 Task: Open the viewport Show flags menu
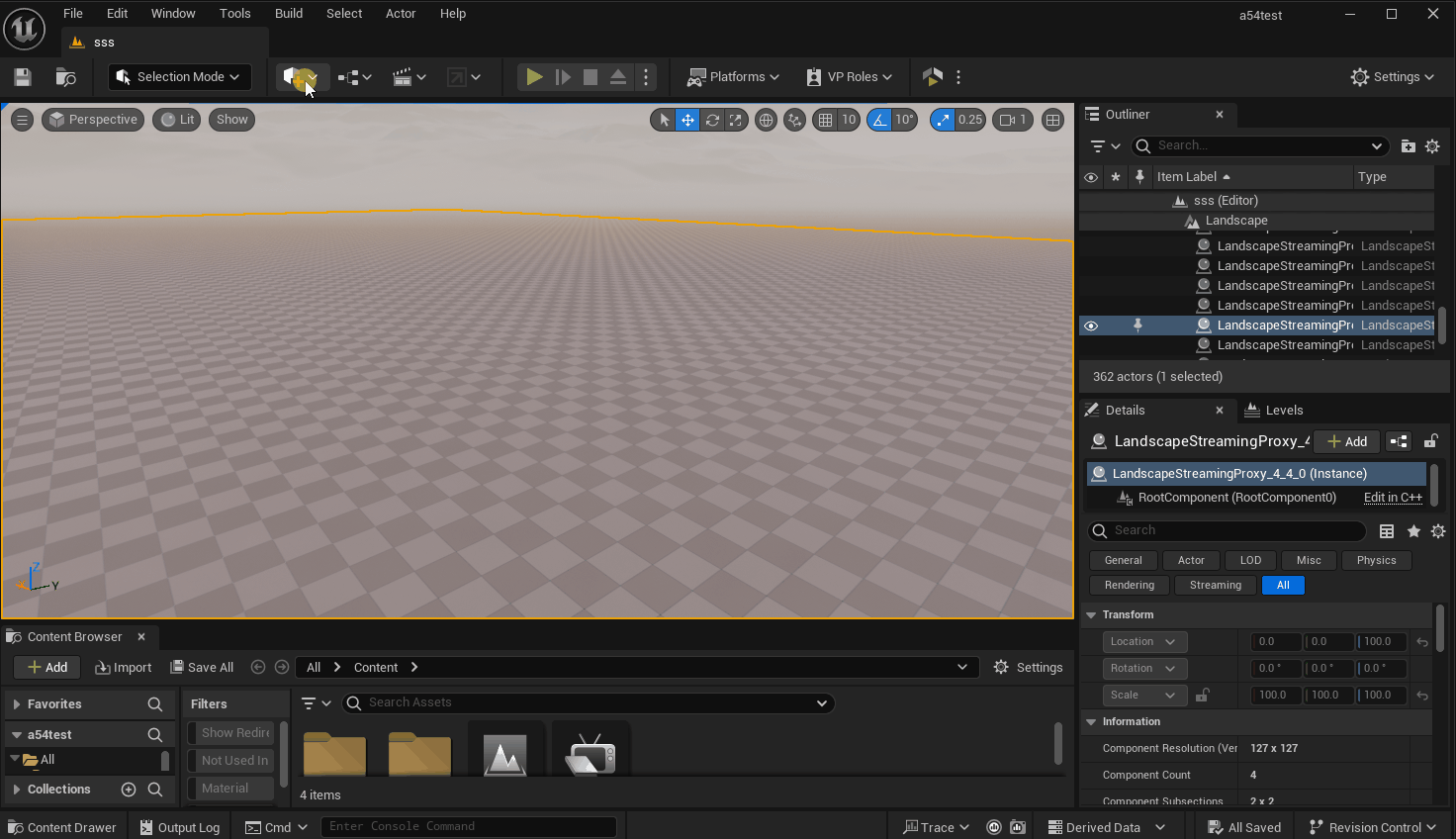coord(232,120)
